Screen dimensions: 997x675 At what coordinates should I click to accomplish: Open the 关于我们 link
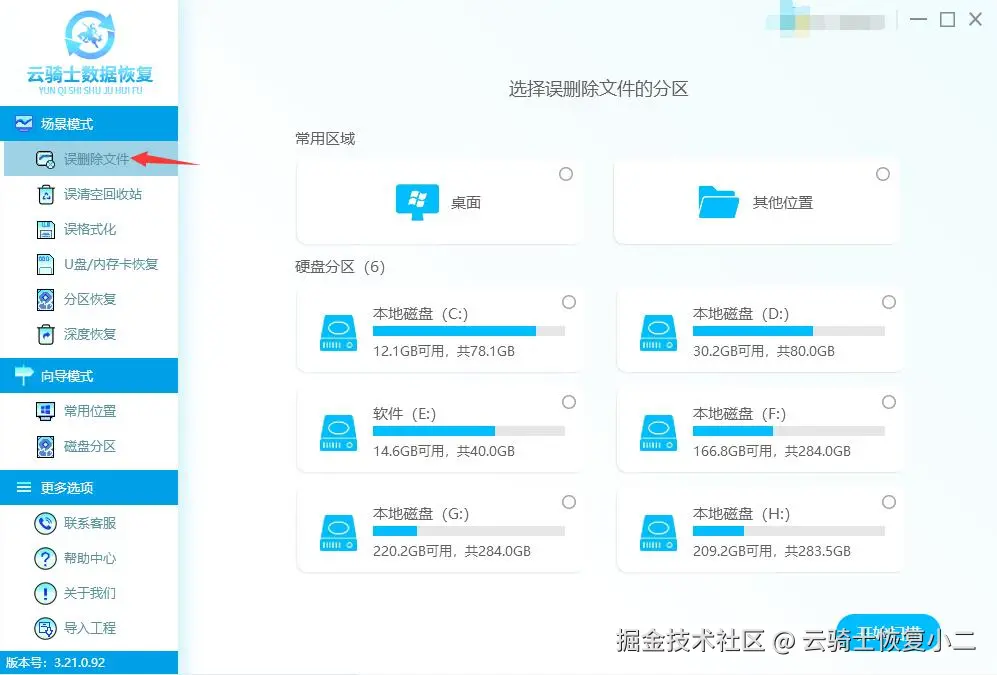[91, 593]
